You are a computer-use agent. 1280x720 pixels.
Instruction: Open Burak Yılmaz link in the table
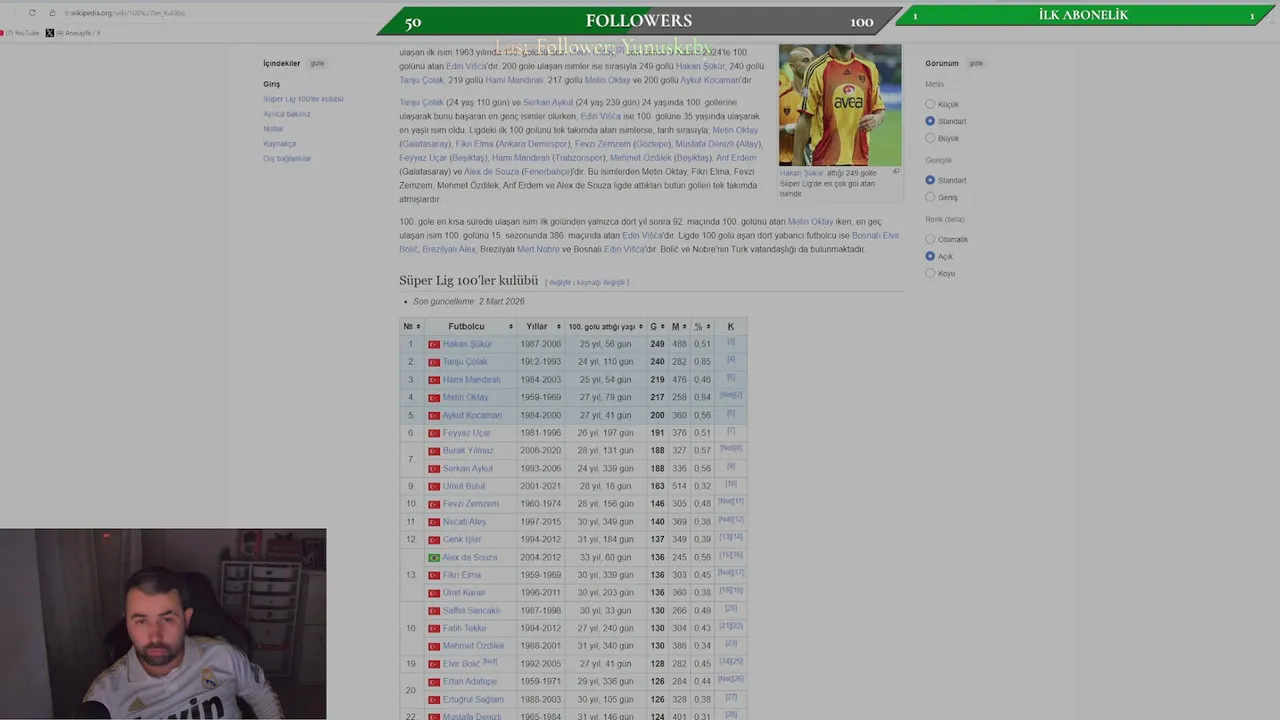(468, 451)
